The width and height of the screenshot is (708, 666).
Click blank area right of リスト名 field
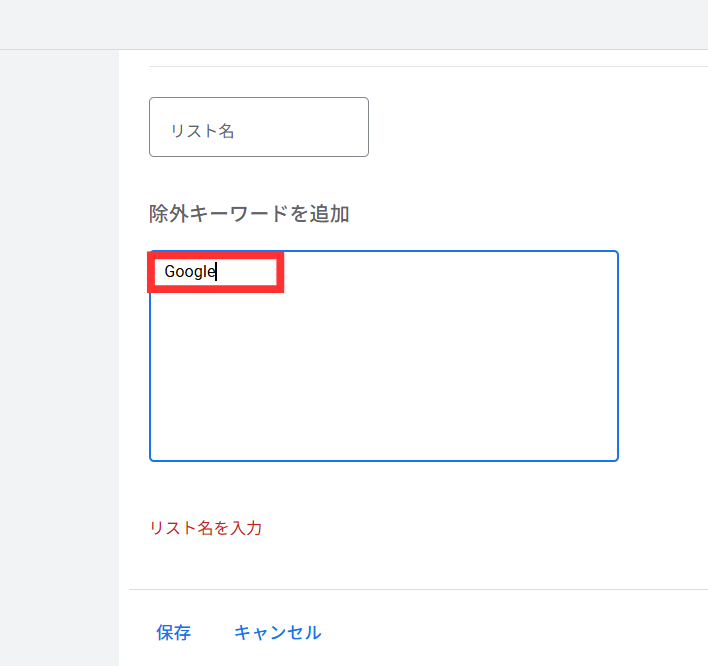pyautogui.click(x=537, y=127)
